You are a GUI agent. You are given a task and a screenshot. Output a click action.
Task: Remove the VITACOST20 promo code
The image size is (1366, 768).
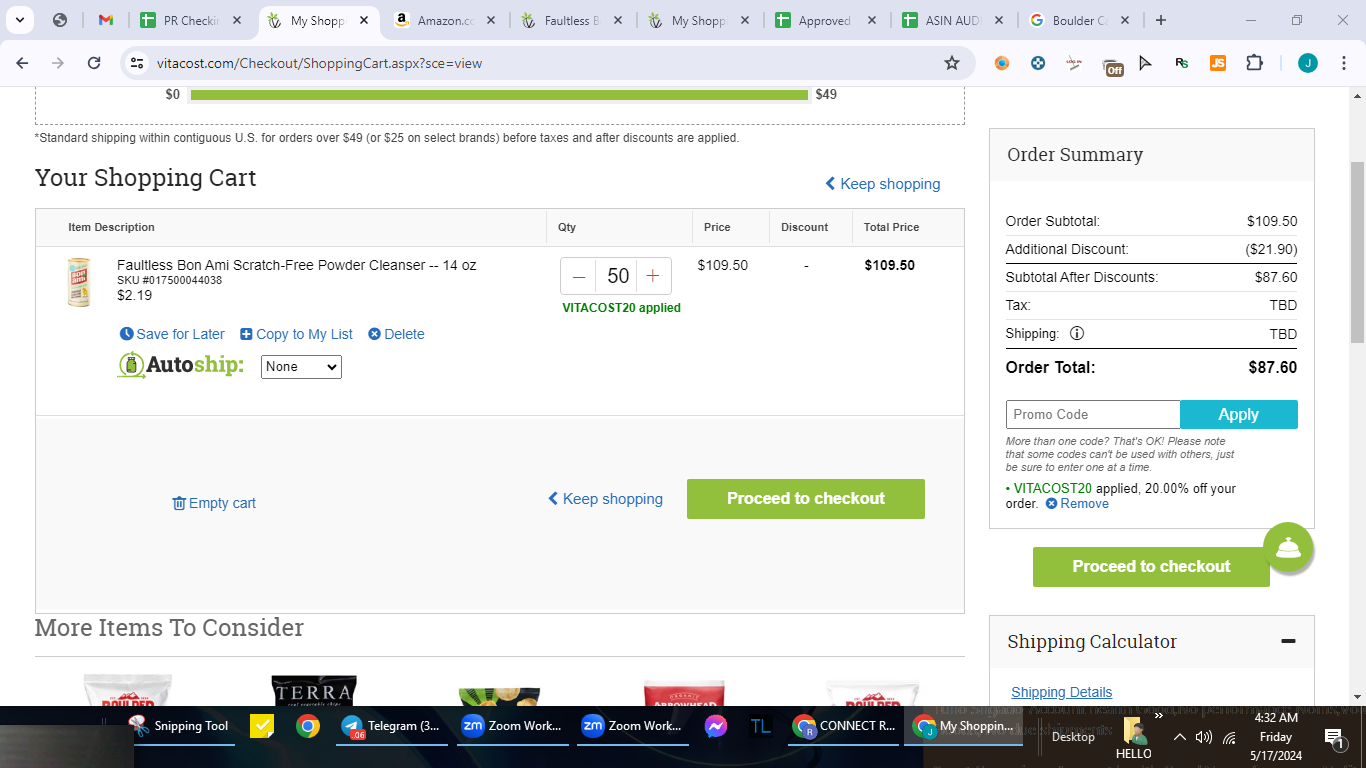coord(1077,504)
